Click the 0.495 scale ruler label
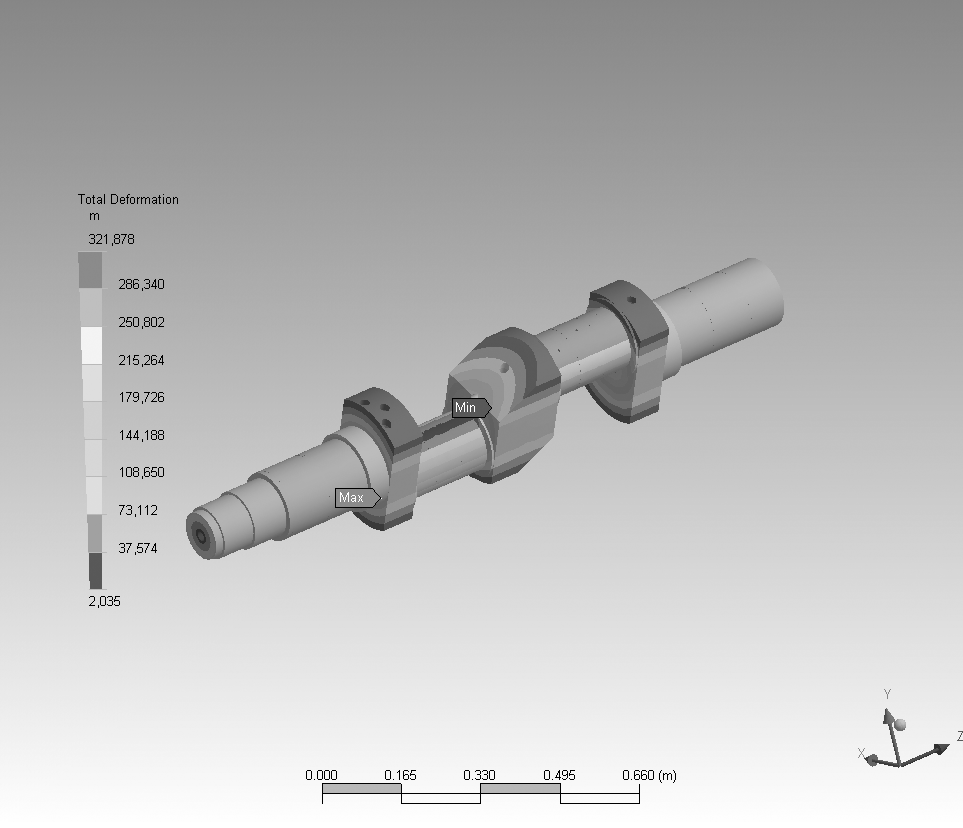This screenshot has width=963, height=828. pyautogui.click(x=559, y=775)
